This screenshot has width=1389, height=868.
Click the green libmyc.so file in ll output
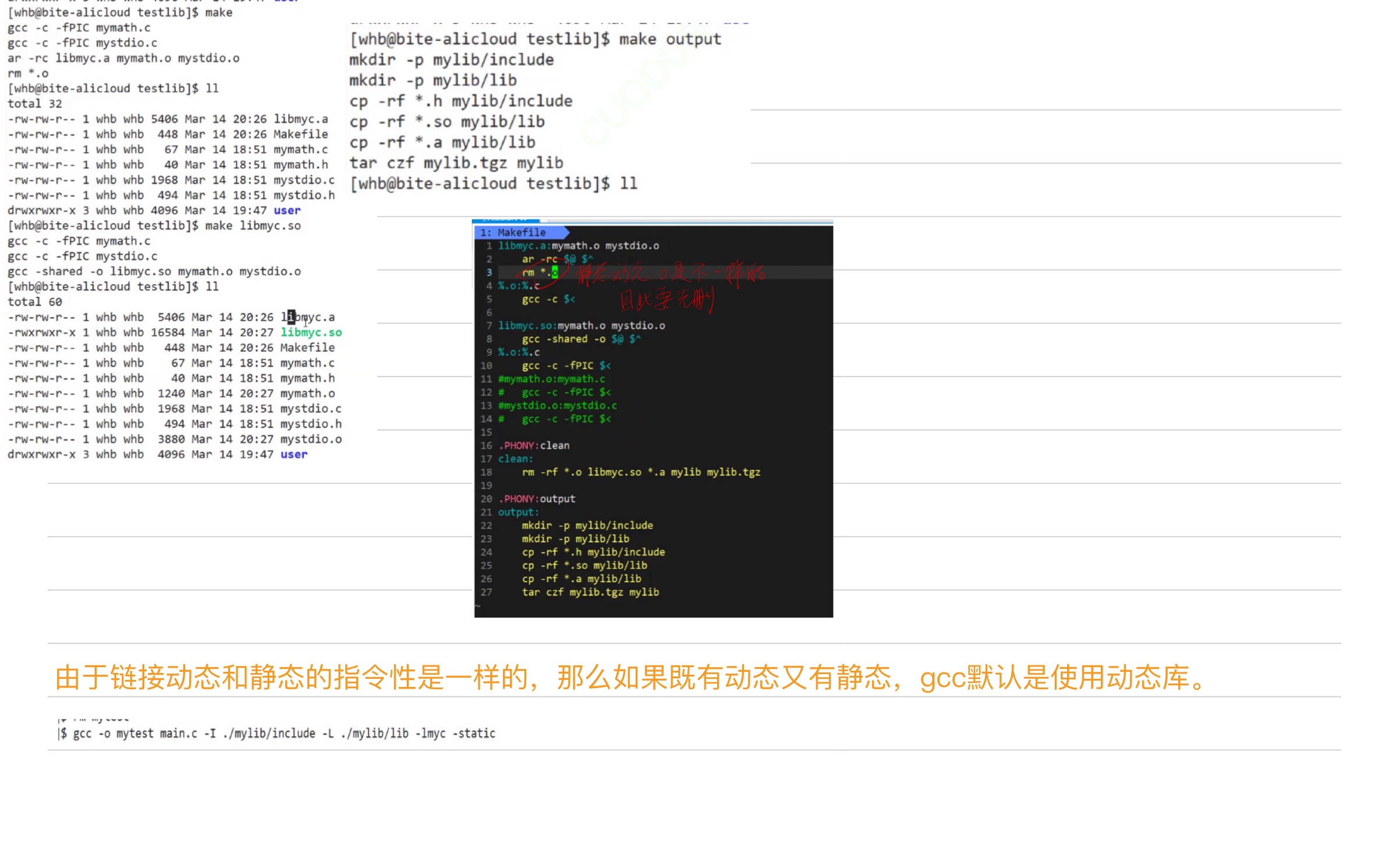point(311,332)
